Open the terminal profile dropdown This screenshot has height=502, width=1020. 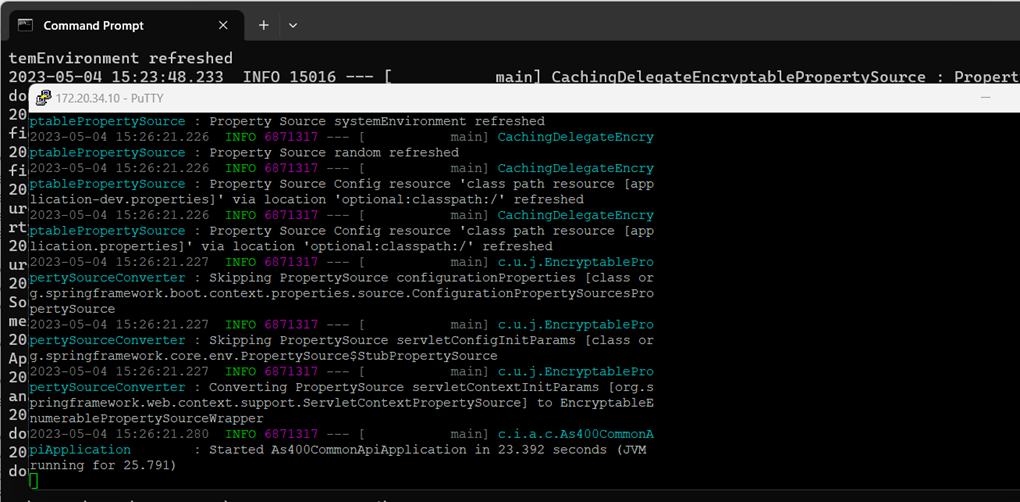click(293, 25)
